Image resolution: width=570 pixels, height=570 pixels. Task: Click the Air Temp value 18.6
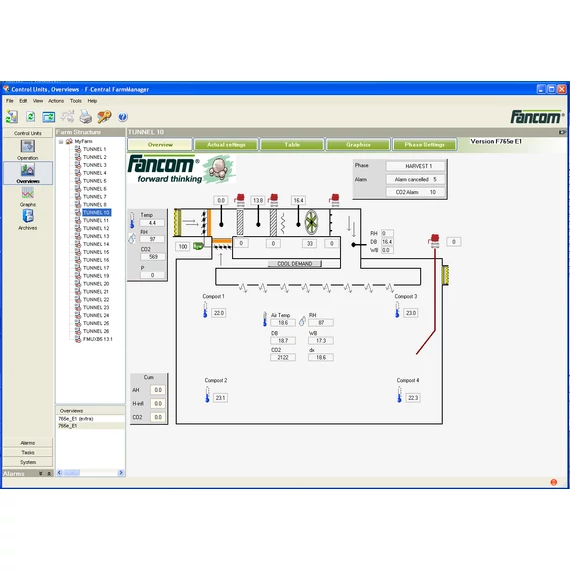[283, 322]
